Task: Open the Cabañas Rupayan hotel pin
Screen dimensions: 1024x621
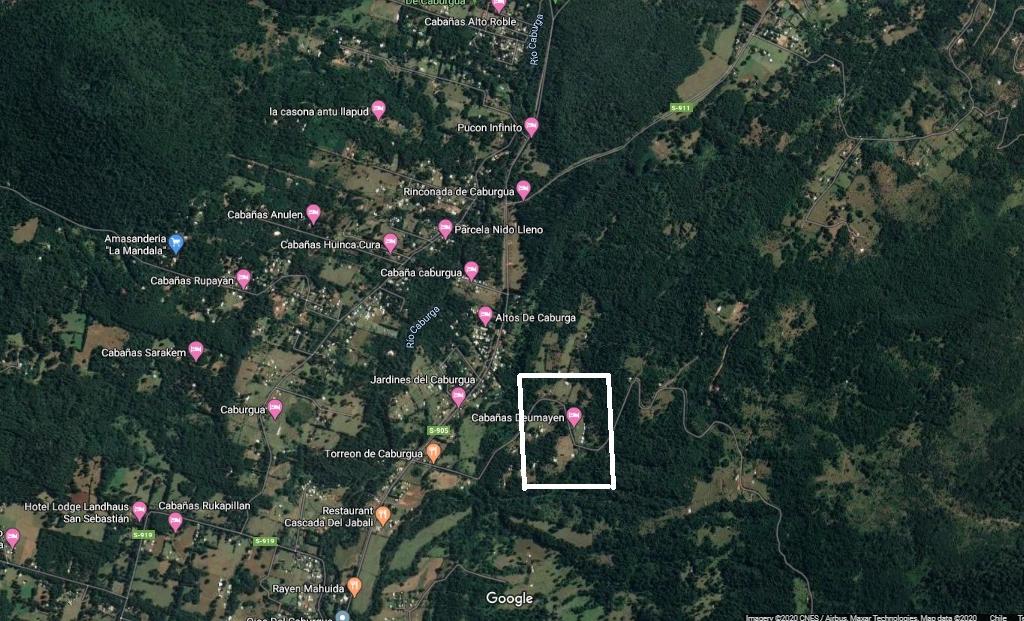Action: point(244,279)
